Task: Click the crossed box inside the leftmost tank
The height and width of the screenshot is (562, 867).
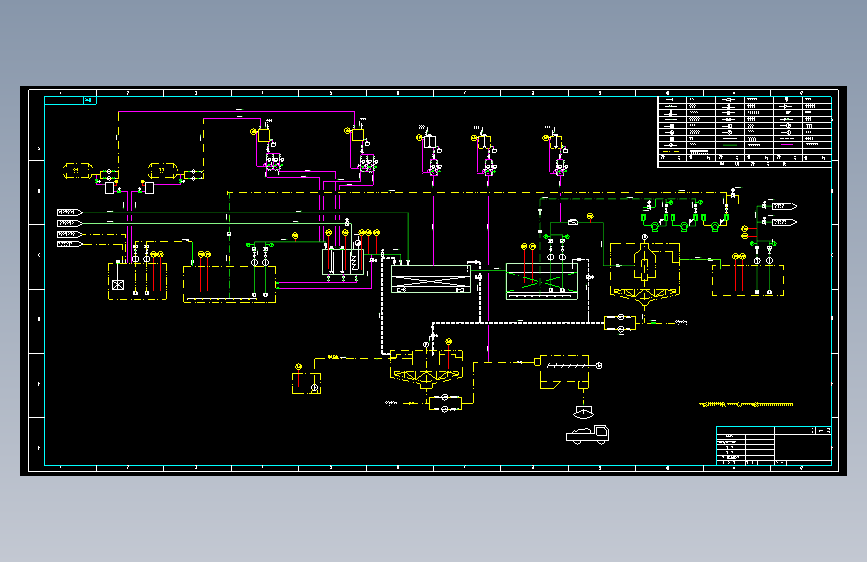Action: click(118, 285)
